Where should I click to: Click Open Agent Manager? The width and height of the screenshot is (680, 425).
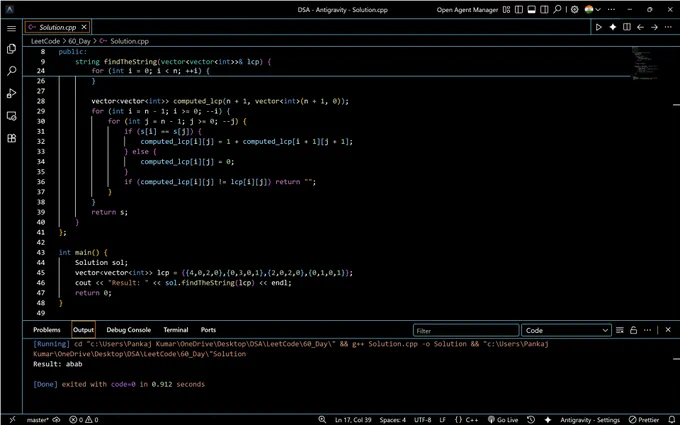467,10
